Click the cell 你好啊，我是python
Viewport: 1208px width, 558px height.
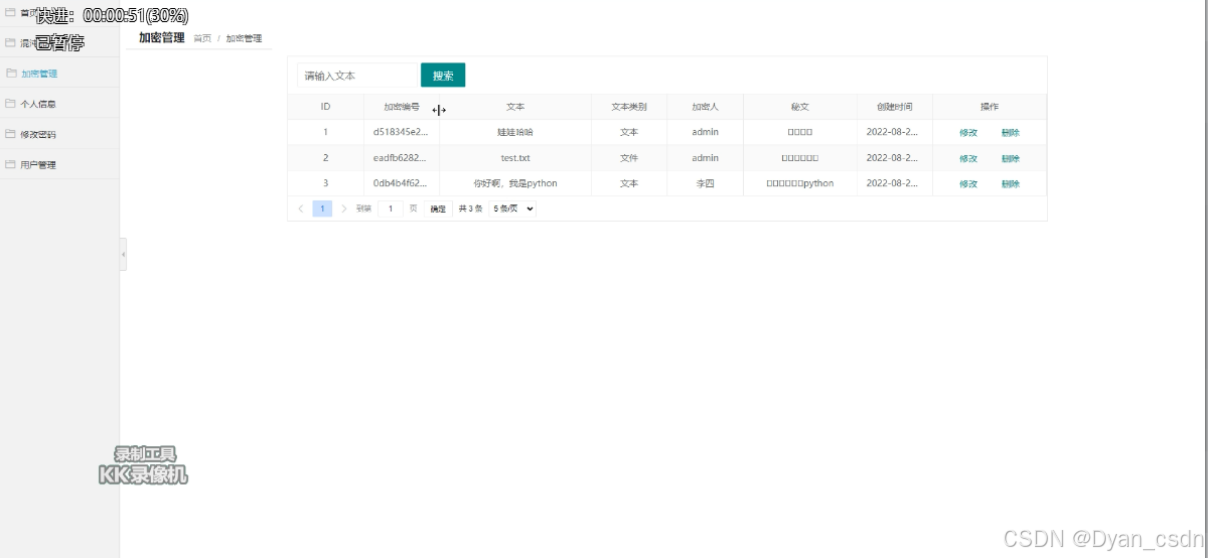click(x=515, y=184)
